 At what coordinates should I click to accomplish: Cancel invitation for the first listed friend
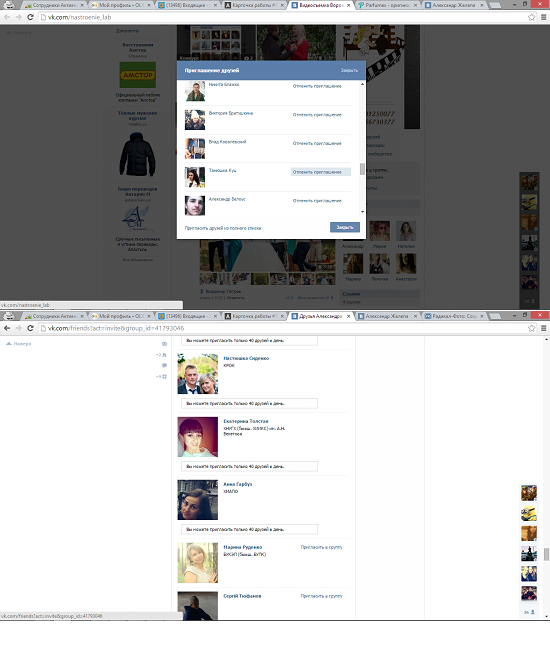[x=317, y=86]
